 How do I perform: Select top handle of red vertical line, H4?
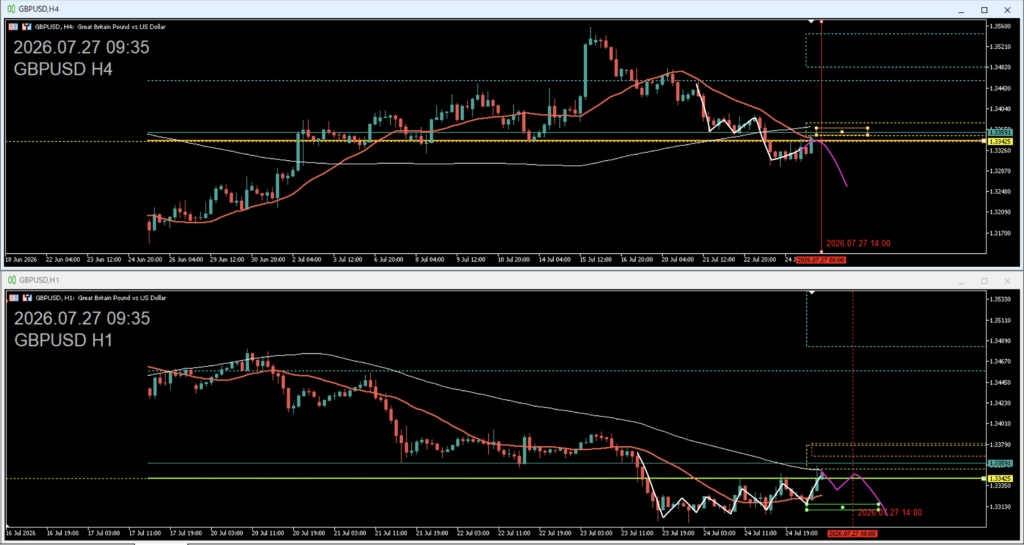[821, 22]
